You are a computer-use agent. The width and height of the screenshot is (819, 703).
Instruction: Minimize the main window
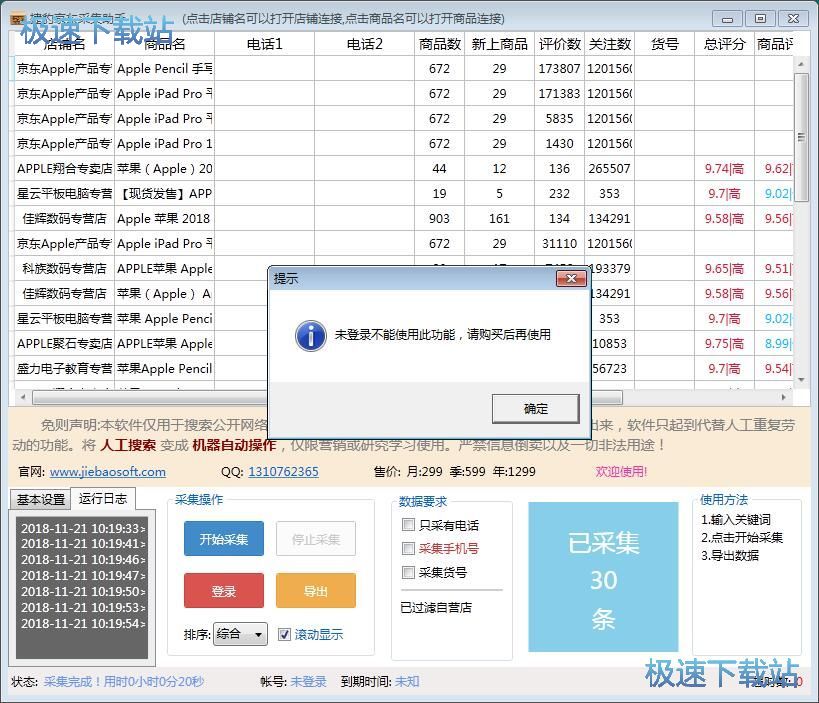(728, 19)
